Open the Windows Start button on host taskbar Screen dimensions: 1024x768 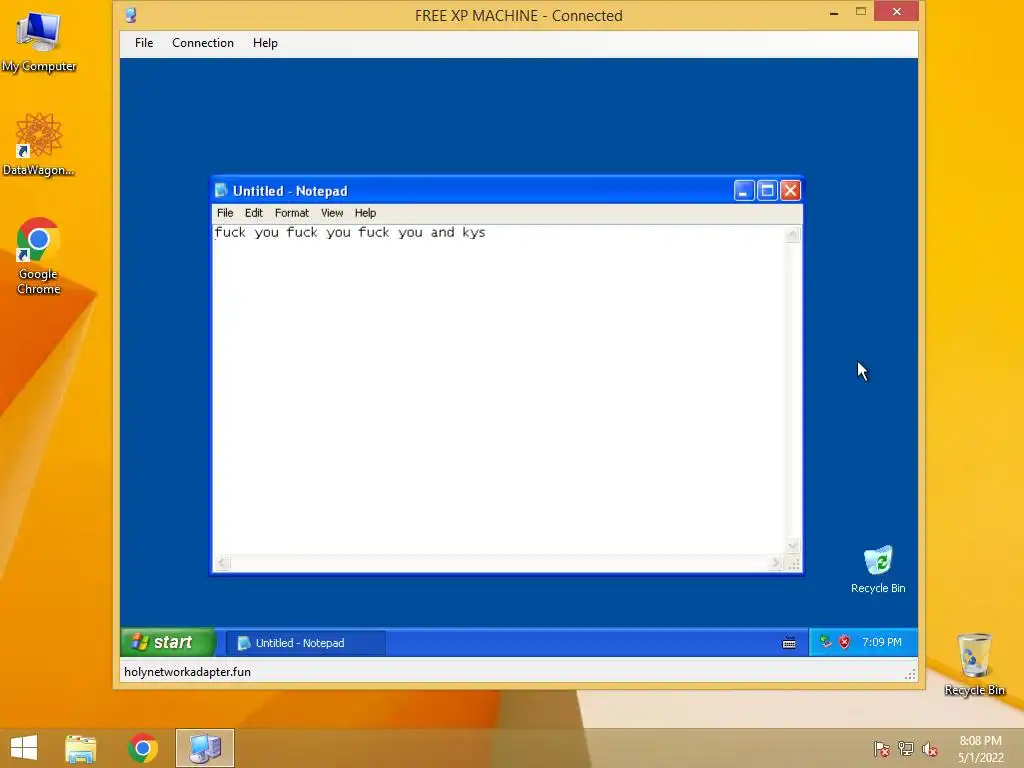coord(24,748)
